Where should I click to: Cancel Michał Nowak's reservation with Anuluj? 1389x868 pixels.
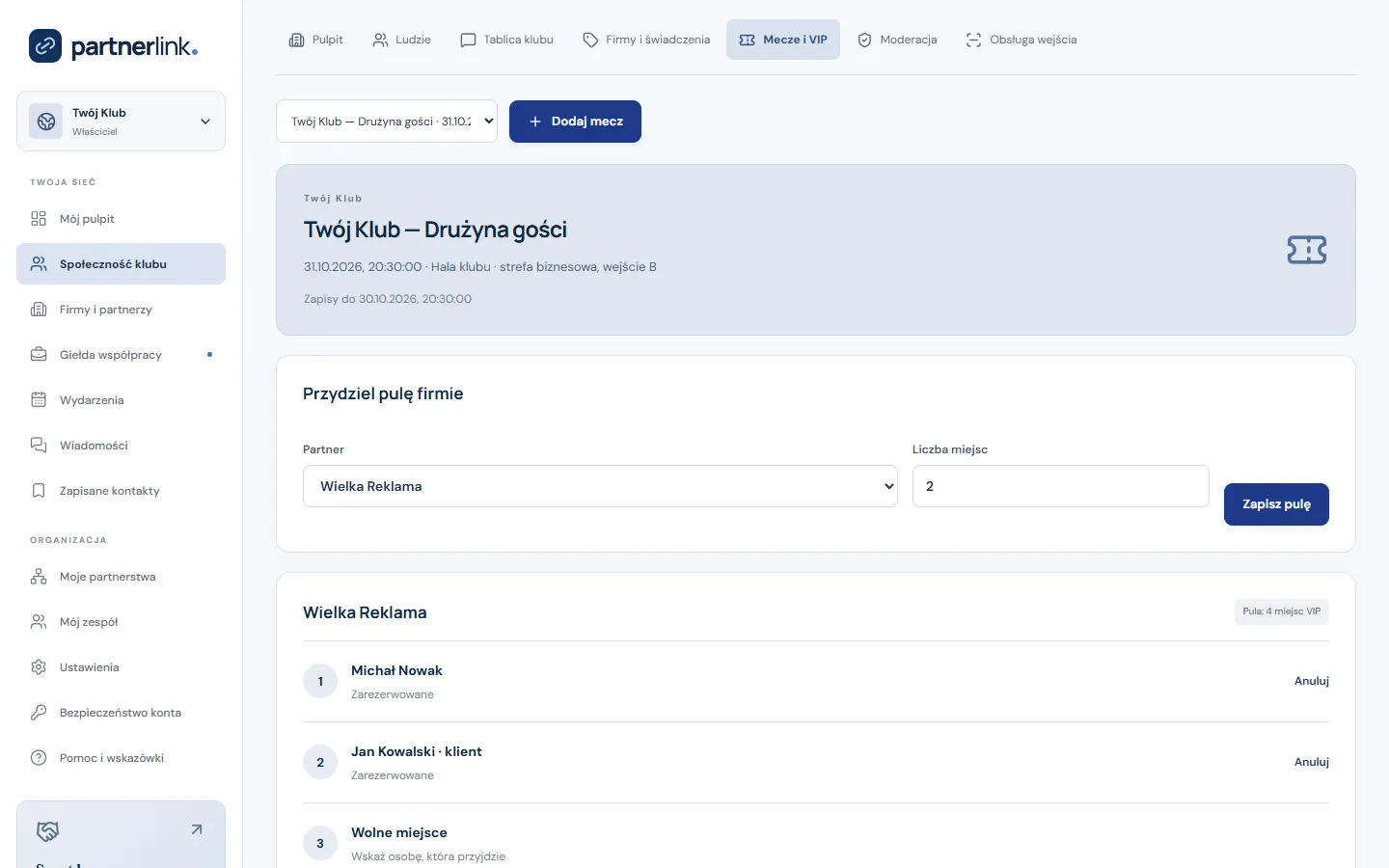tap(1311, 681)
